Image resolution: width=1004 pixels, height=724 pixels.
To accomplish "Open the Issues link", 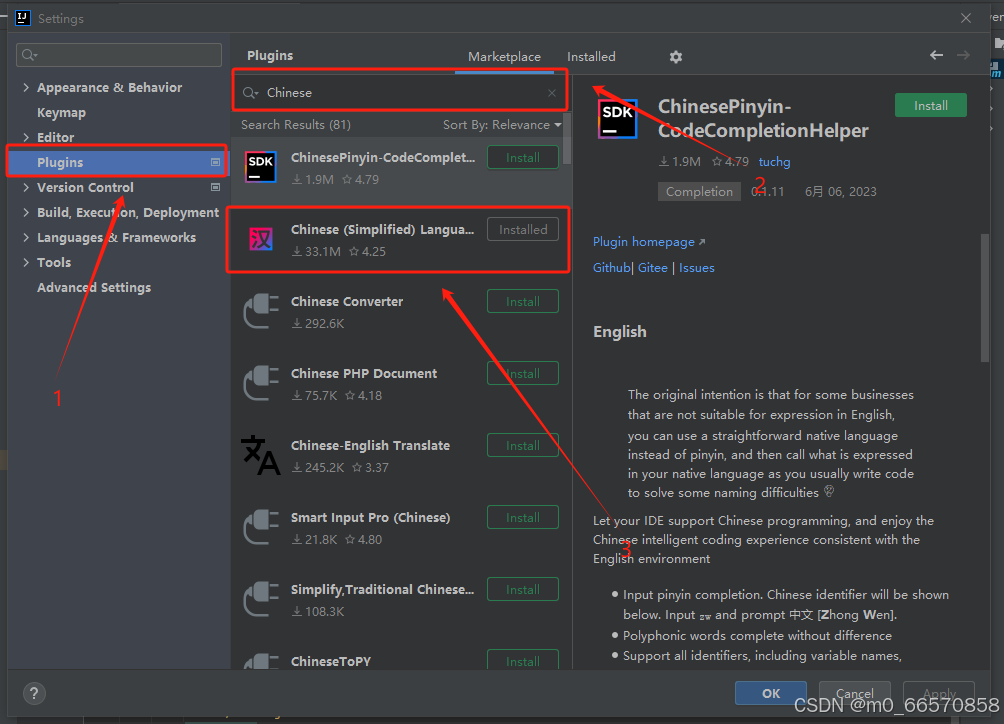I will click(x=697, y=268).
